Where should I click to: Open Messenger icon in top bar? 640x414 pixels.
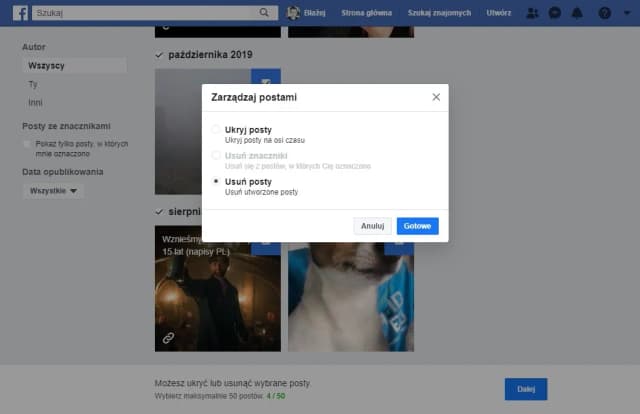555,13
